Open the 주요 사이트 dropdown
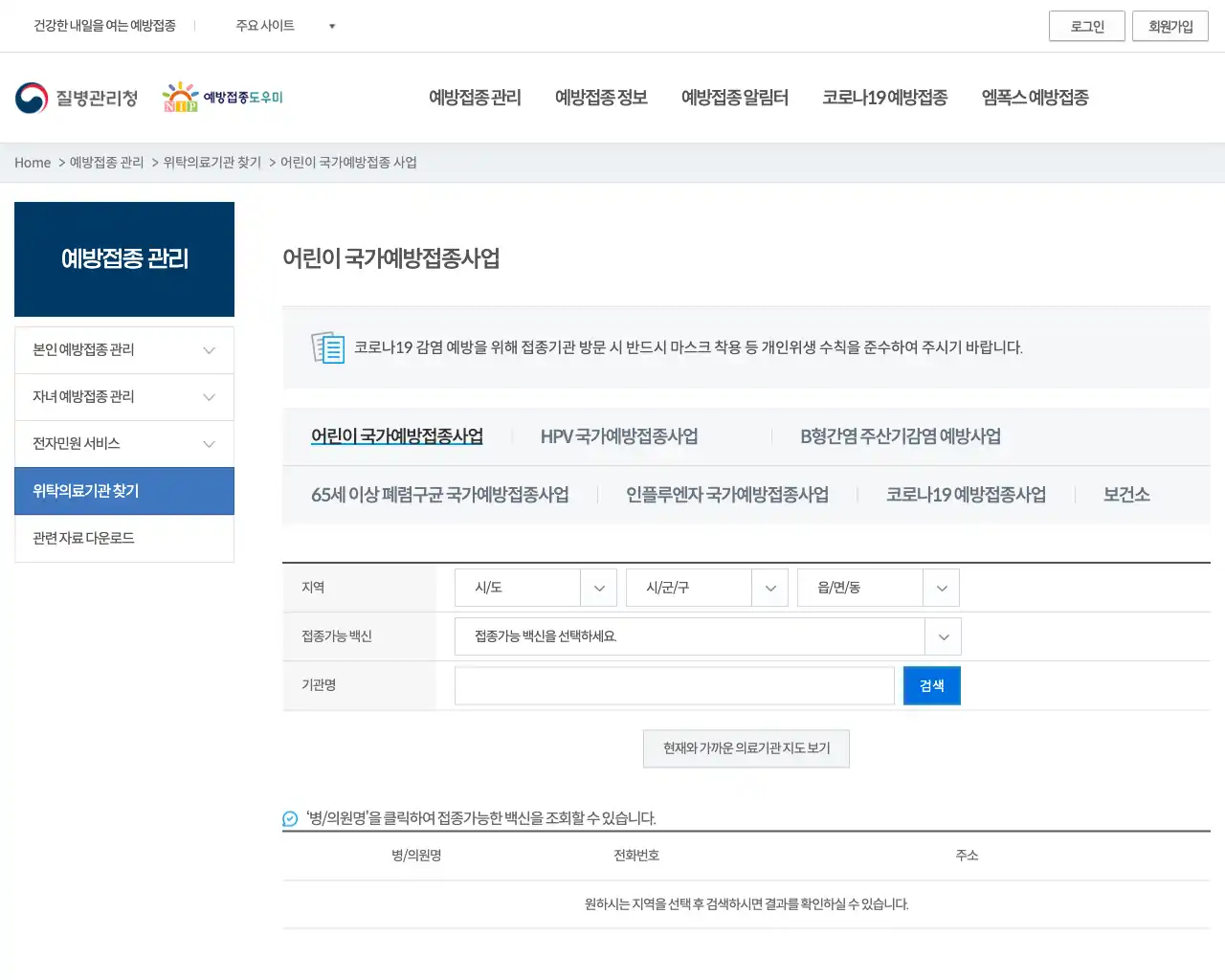Viewport: 1225px width, 980px height. tap(287, 26)
